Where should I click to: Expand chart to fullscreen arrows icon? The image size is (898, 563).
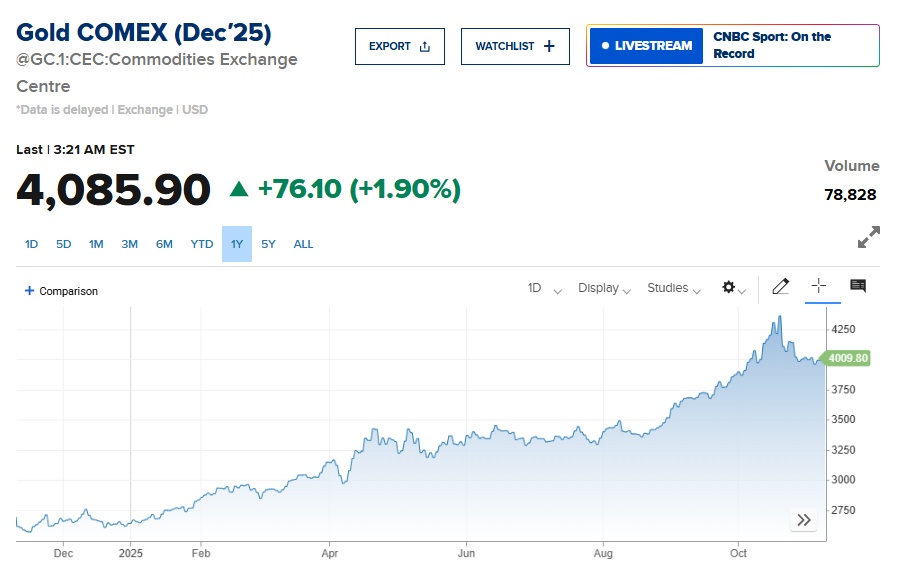pos(868,237)
